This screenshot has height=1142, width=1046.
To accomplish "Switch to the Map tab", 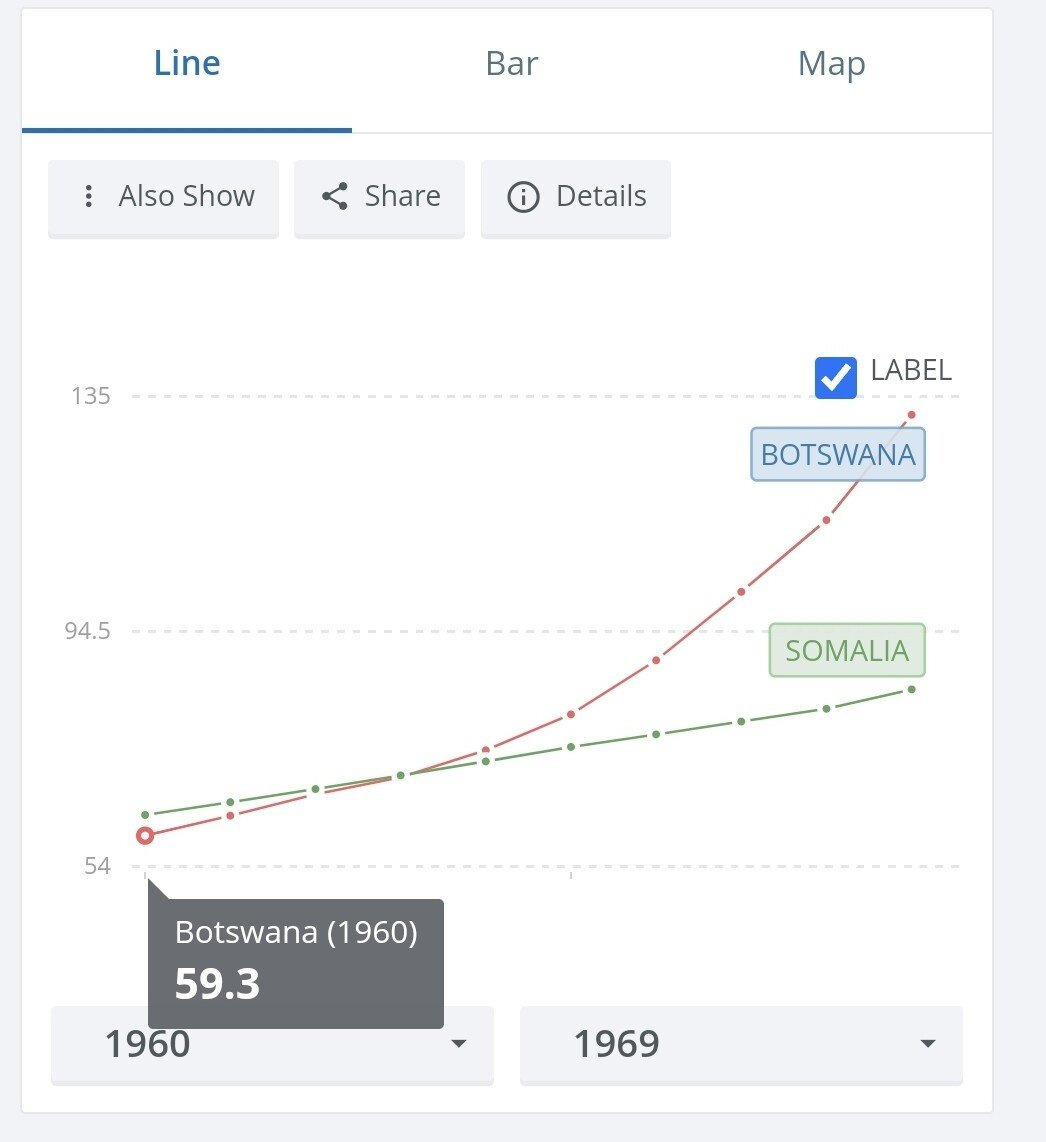I will coord(831,64).
